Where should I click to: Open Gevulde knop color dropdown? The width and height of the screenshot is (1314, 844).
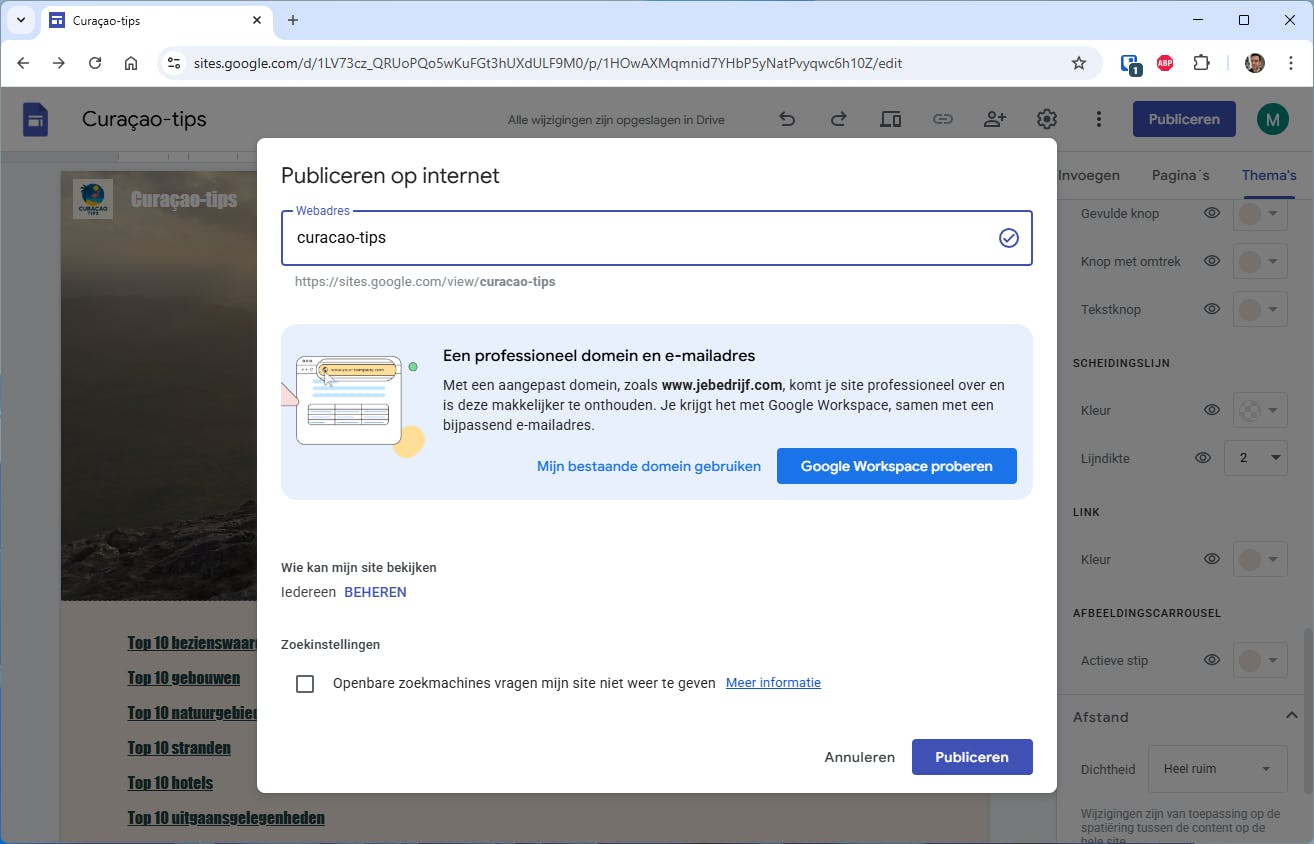tap(1260, 214)
